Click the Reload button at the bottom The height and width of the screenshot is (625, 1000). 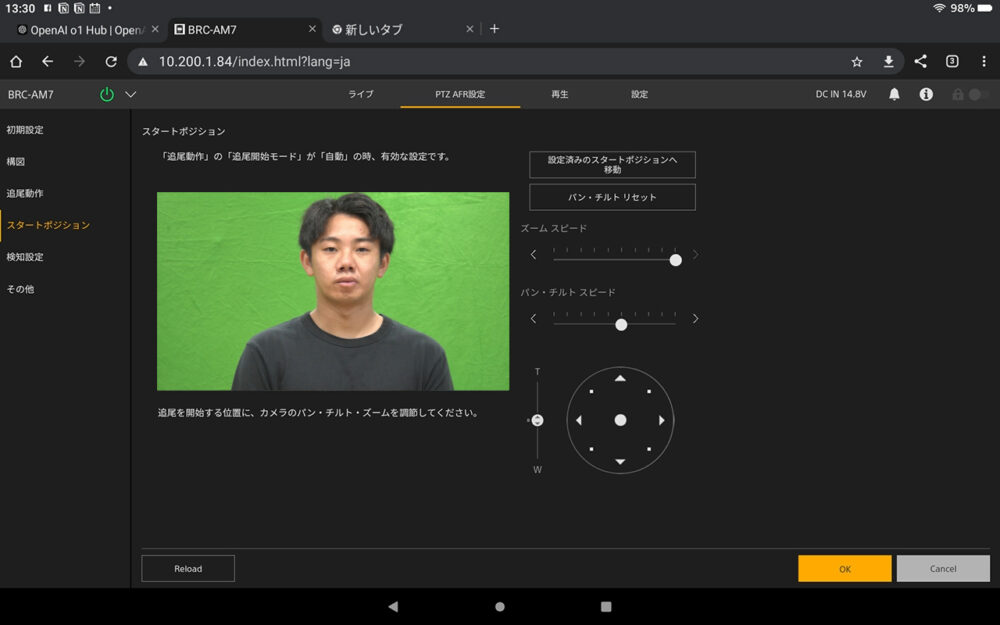187,568
